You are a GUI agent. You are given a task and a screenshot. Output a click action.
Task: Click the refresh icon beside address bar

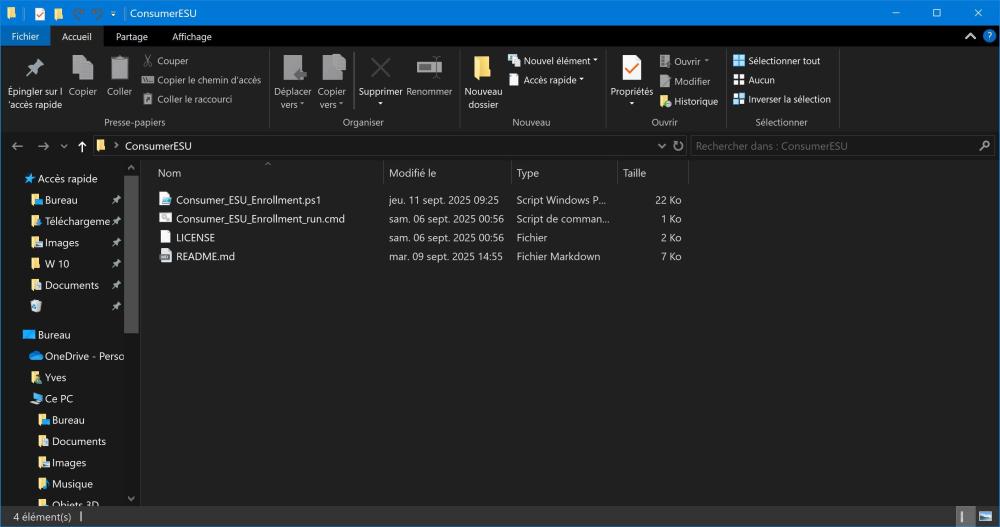(679, 146)
